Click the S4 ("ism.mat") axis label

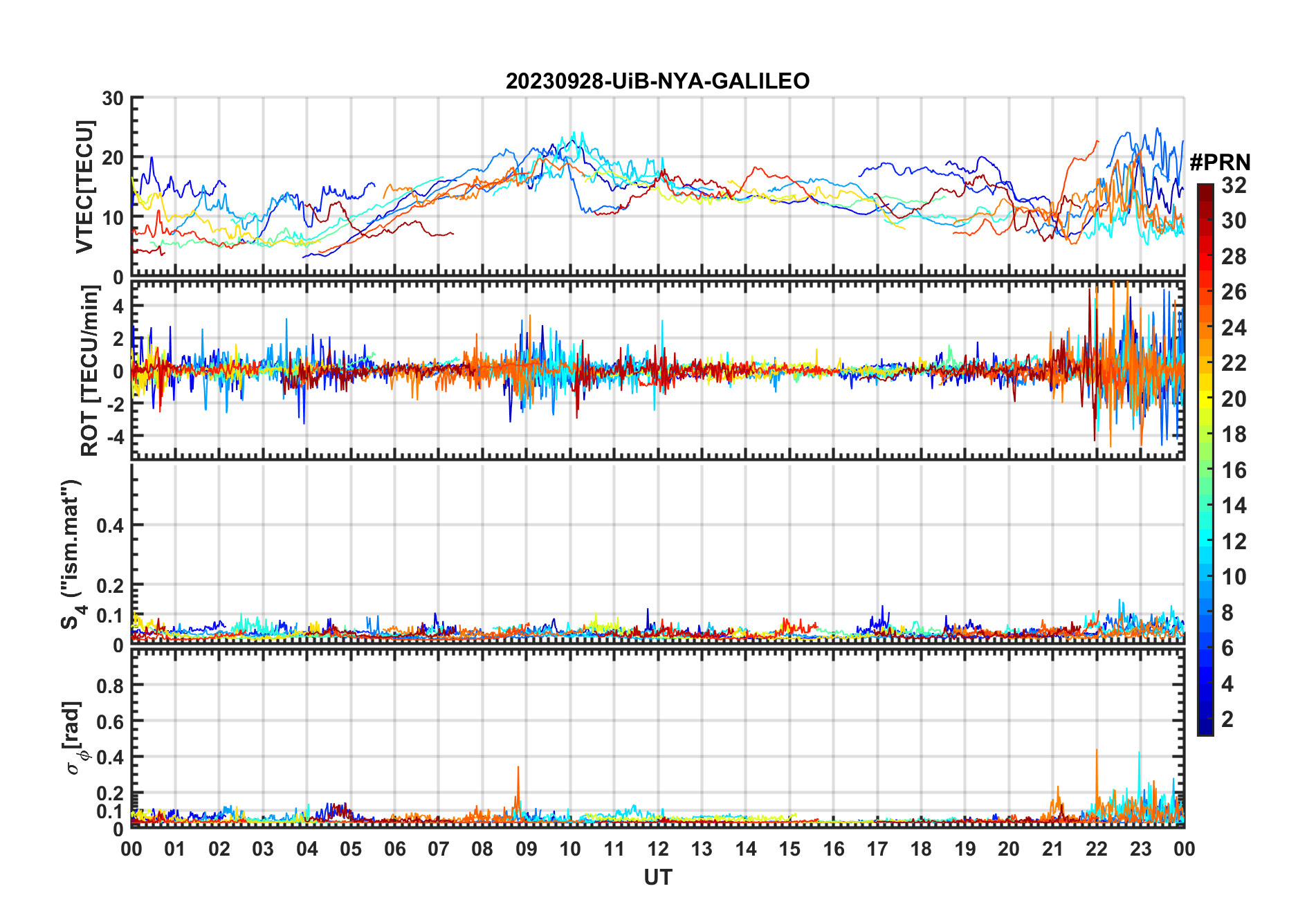73,555
